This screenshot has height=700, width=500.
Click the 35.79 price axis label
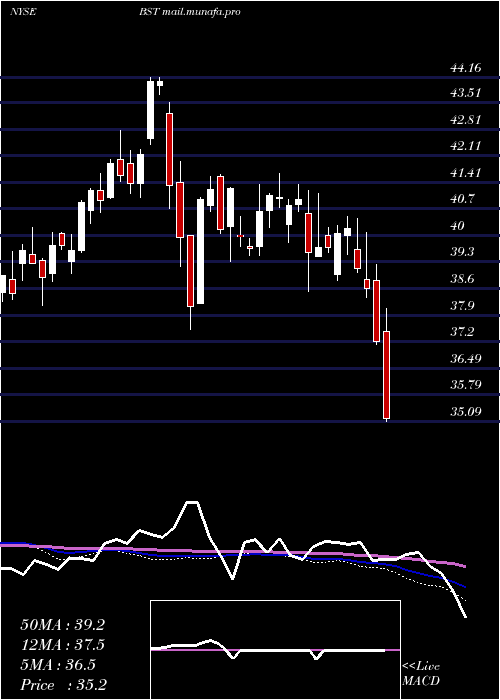(466, 384)
